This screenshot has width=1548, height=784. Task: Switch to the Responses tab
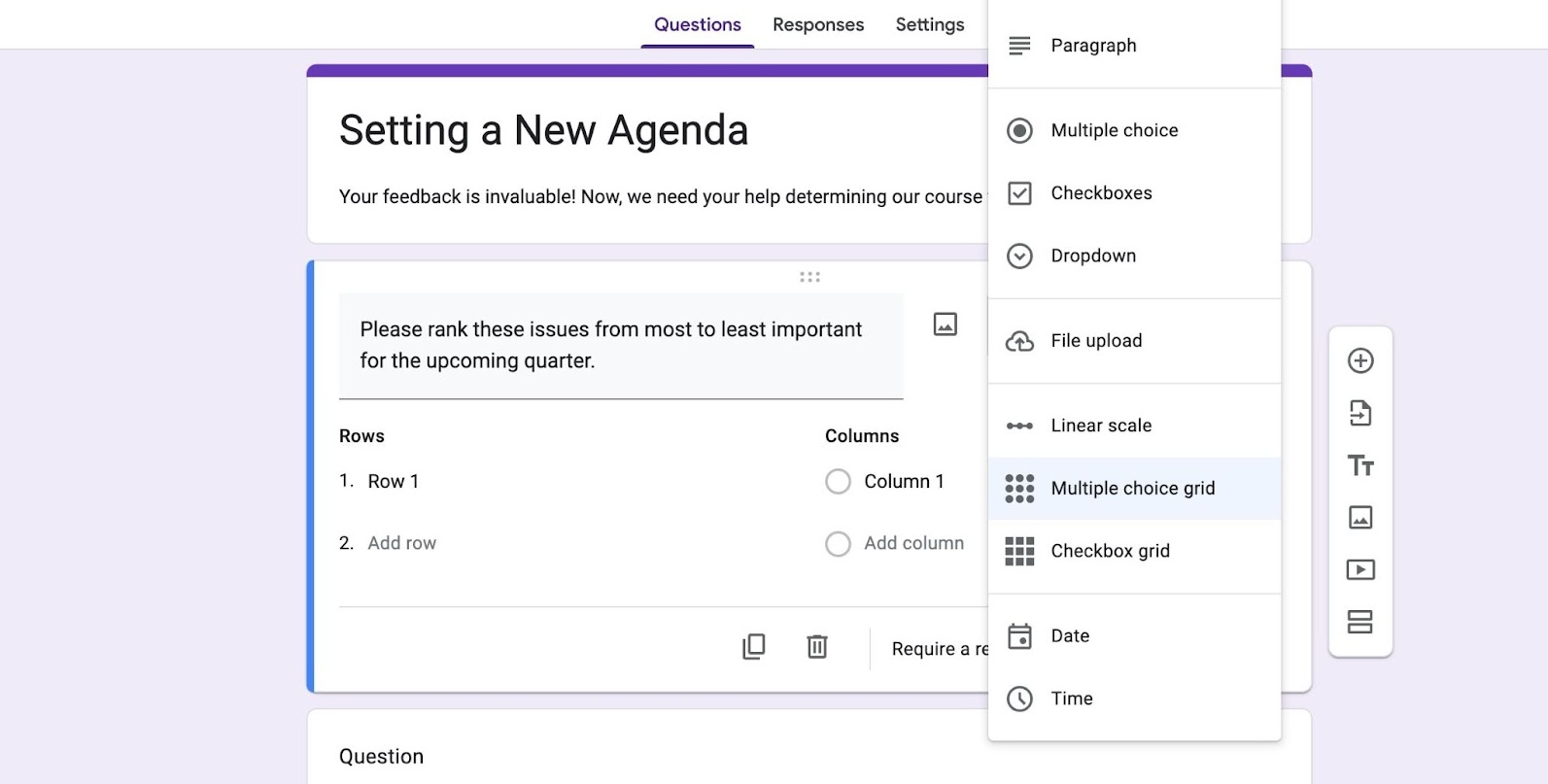[818, 25]
